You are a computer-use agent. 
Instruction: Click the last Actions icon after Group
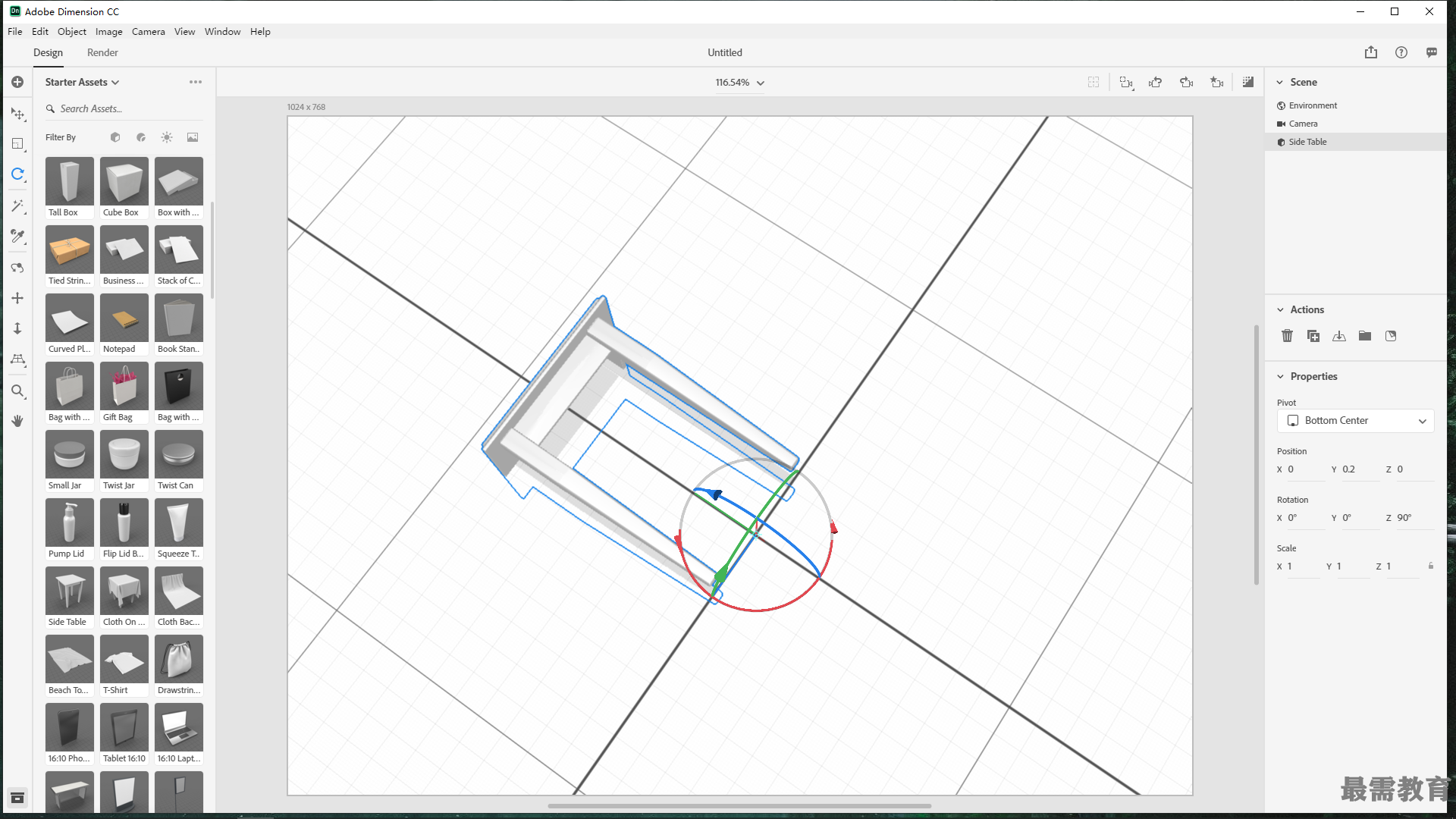click(x=1391, y=336)
